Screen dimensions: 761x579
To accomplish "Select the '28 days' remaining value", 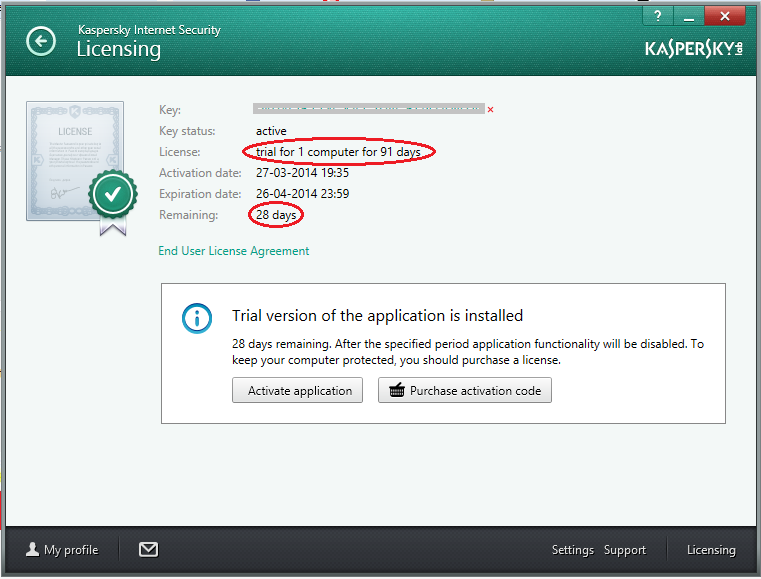I will pos(276,215).
